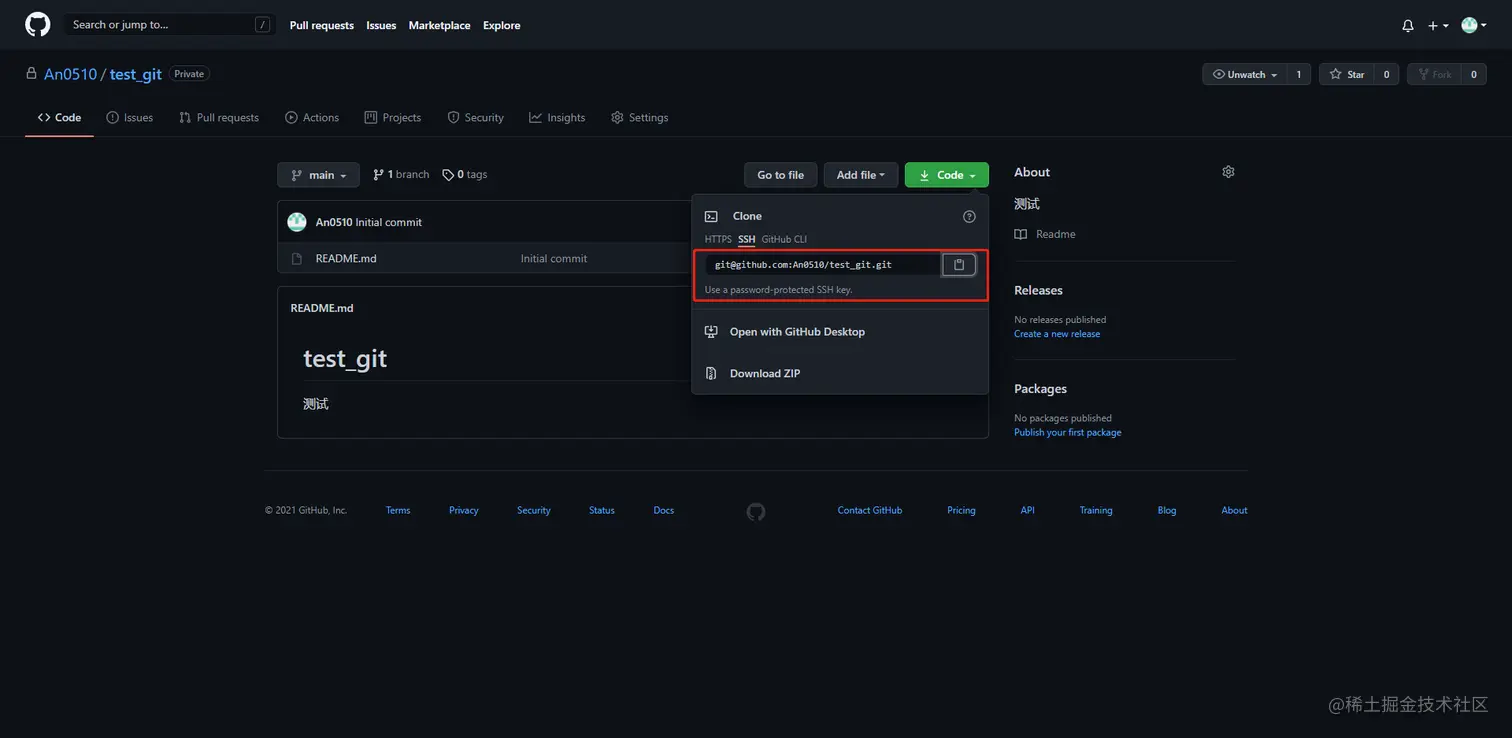Open footer About link
1512x738 pixels.
[x=1234, y=510]
